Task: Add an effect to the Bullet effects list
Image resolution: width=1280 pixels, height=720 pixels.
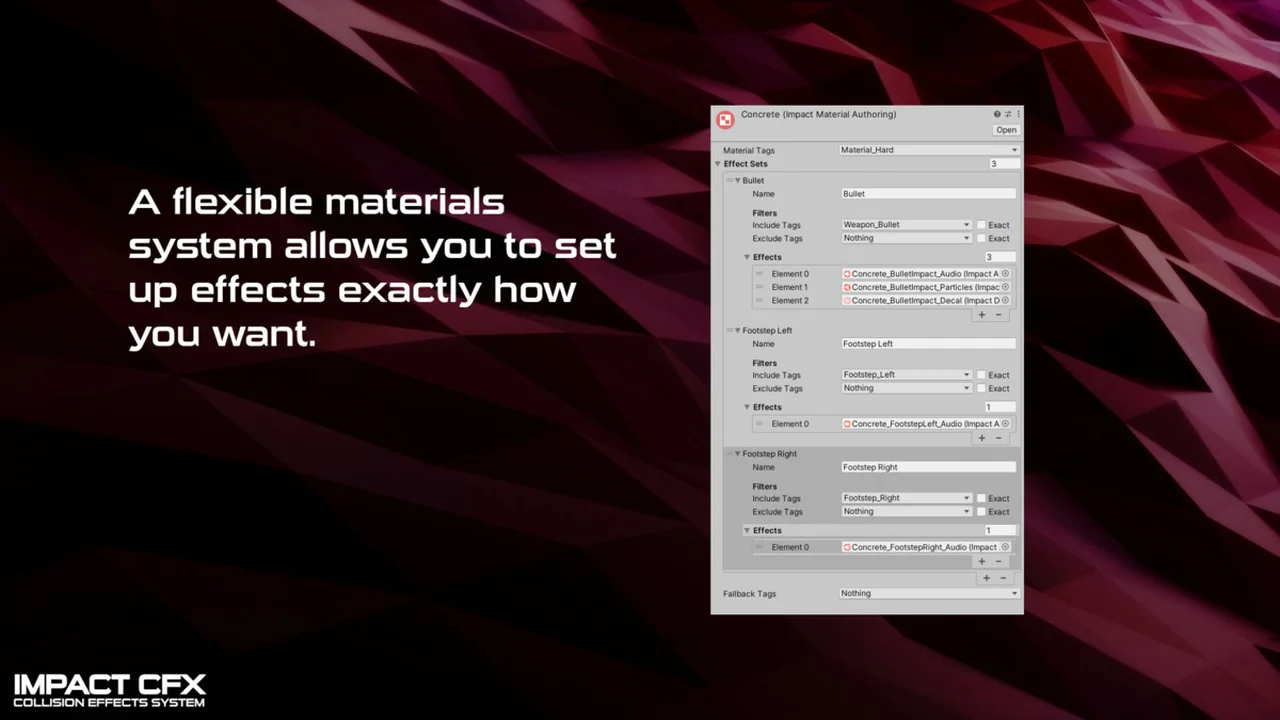Action: [982, 315]
